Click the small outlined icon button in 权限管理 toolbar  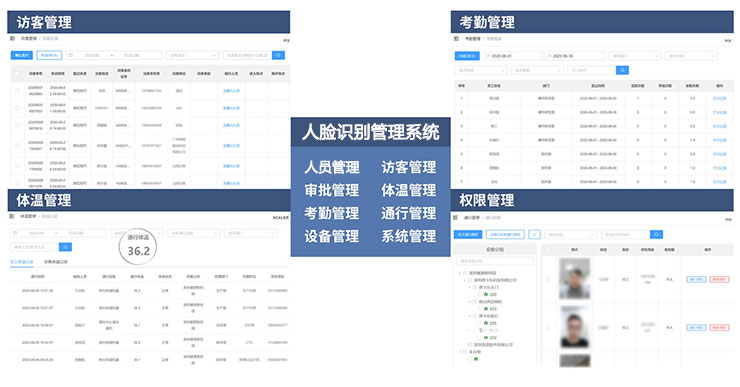pos(534,235)
